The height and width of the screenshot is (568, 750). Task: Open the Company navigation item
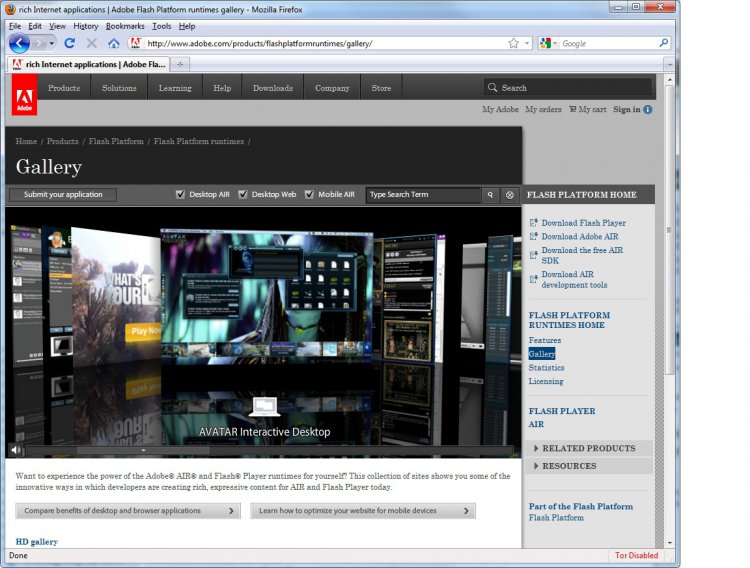(332, 88)
